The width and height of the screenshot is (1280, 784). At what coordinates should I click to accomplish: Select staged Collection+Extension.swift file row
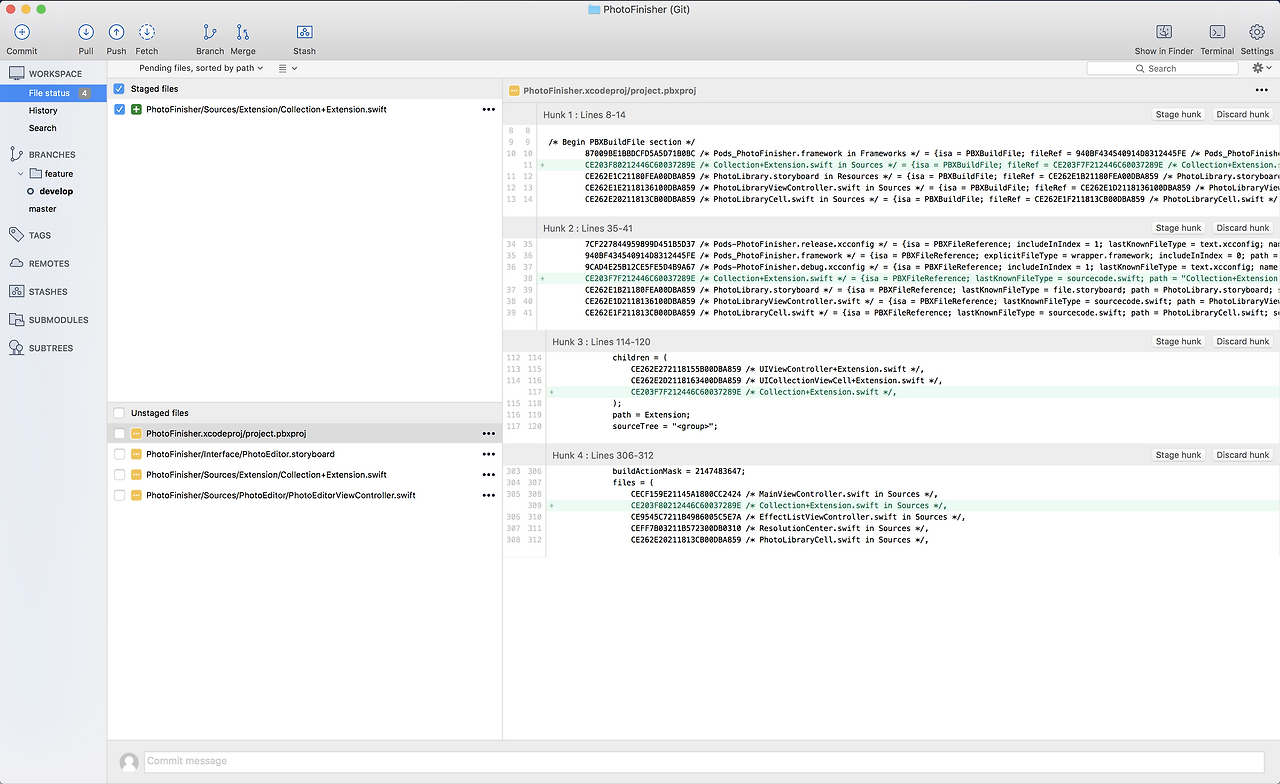(304, 109)
